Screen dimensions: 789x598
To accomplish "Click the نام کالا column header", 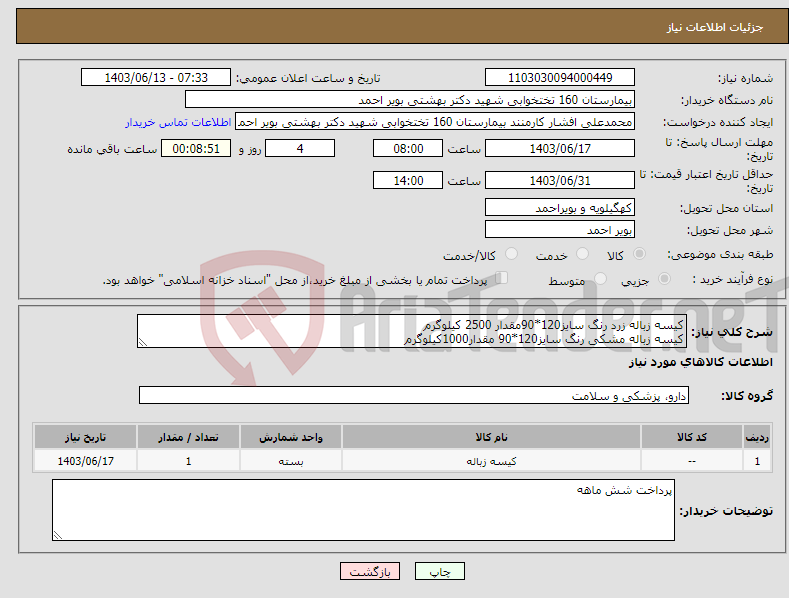I will tap(491, 437).
